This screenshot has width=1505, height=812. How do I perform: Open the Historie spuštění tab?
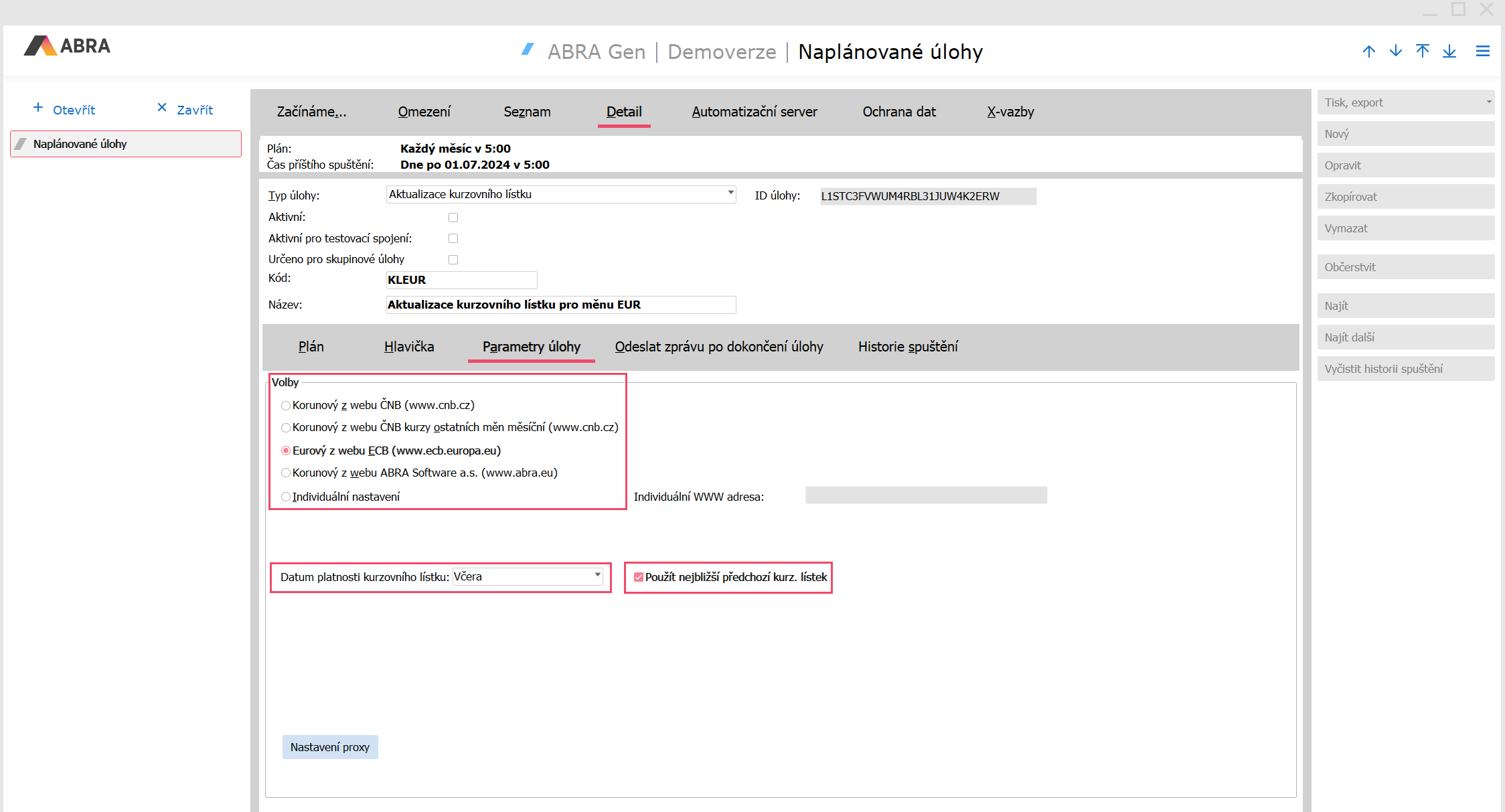pyautogui.click(x=908, y=347)
